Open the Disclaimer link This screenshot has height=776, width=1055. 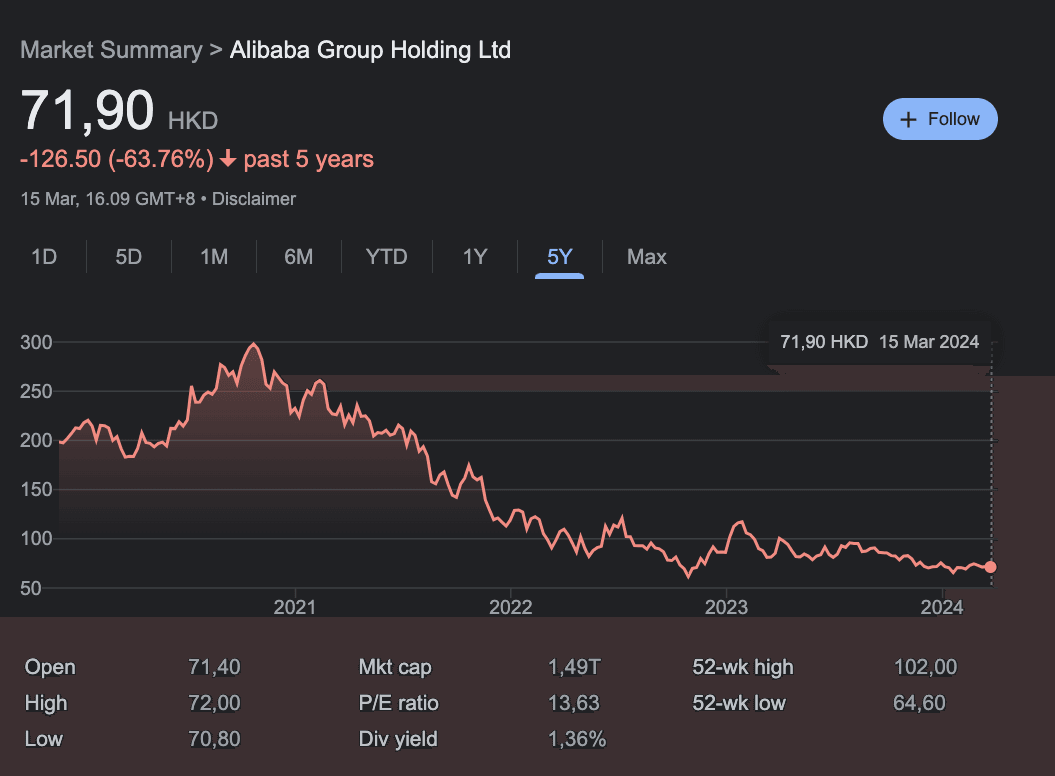[x=254, y=199]
